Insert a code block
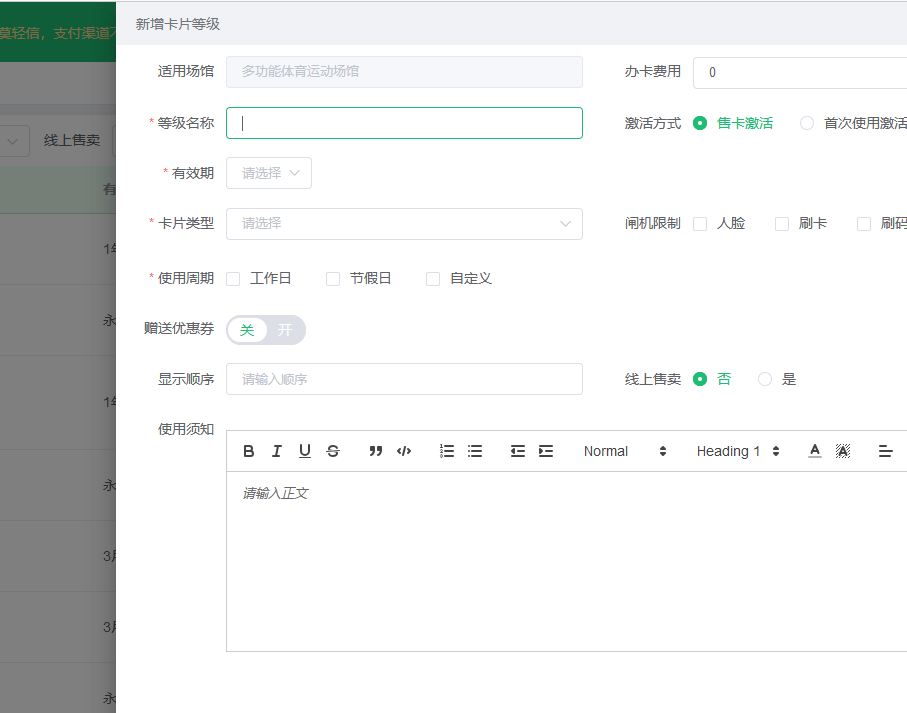 pyautogui.click(x=404, y=451)
